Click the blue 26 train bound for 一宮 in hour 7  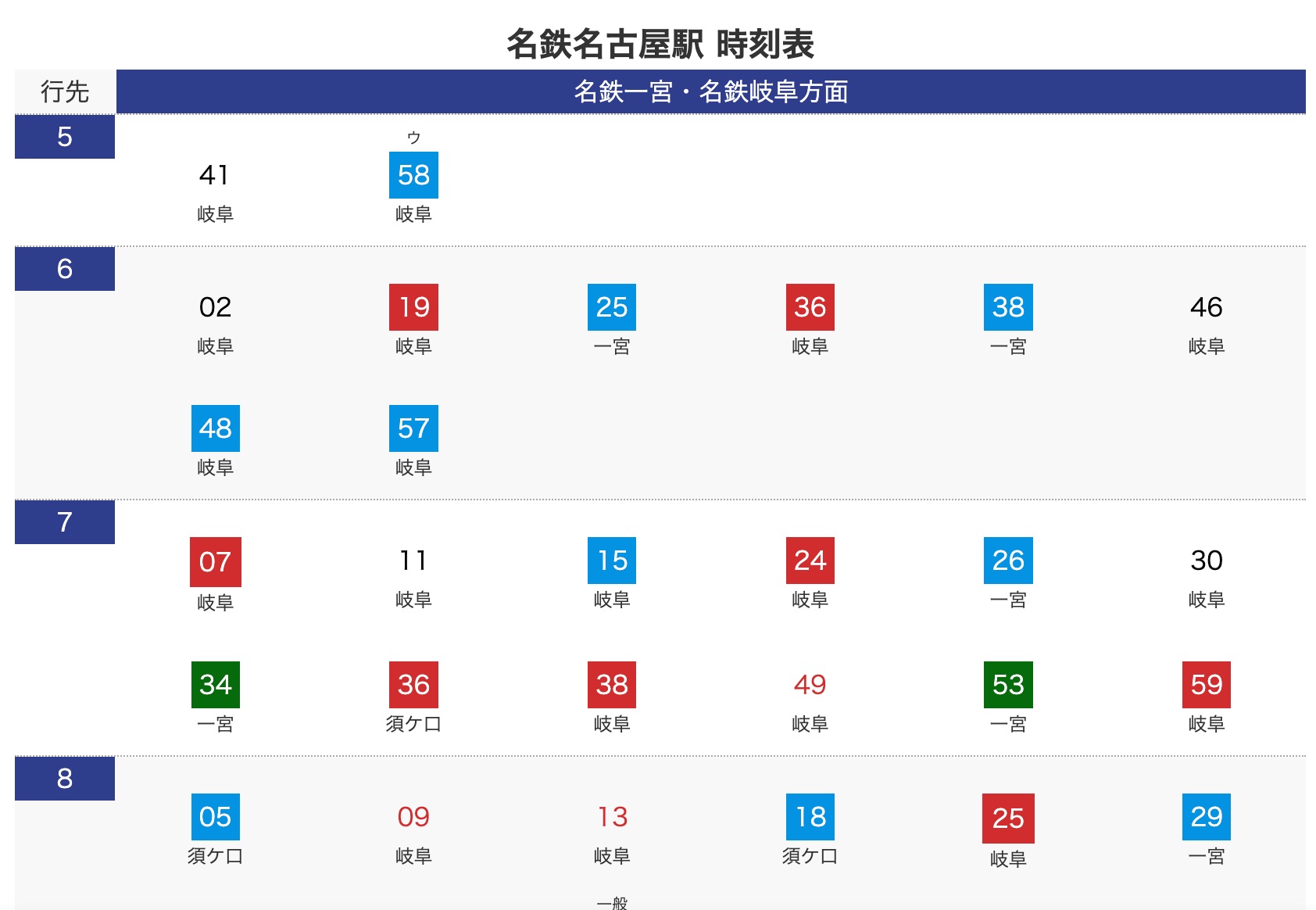click(1008, 561)
